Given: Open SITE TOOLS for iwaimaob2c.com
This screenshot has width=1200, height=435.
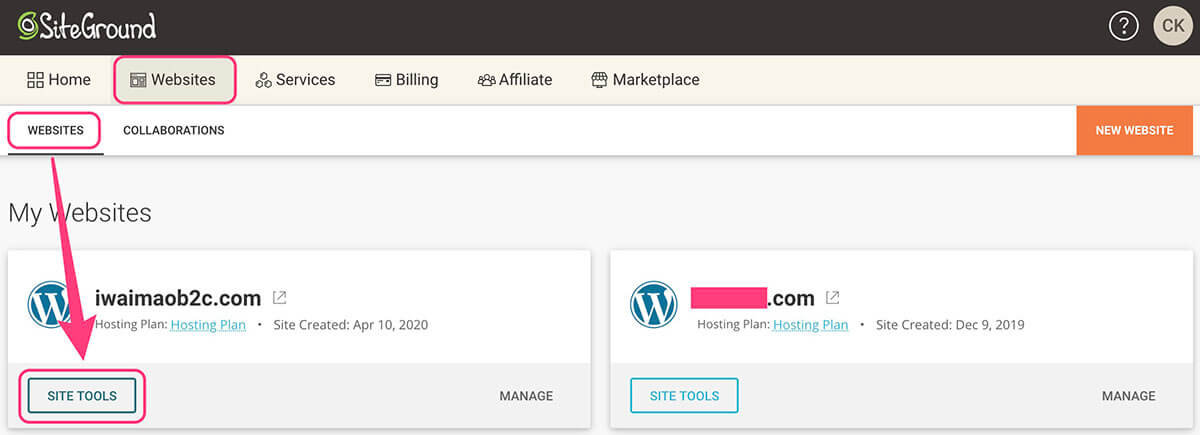Looking at the screenshot, I should pos(82,396).
